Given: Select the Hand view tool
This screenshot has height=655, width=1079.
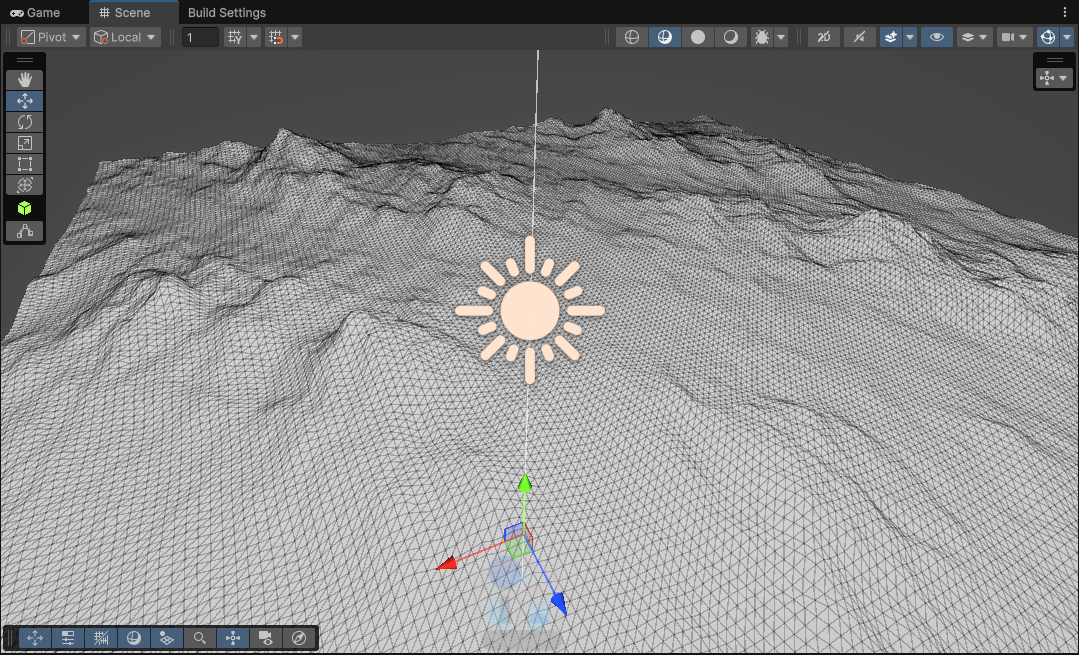Looking at the screenshot, I should tap(25, 79).
